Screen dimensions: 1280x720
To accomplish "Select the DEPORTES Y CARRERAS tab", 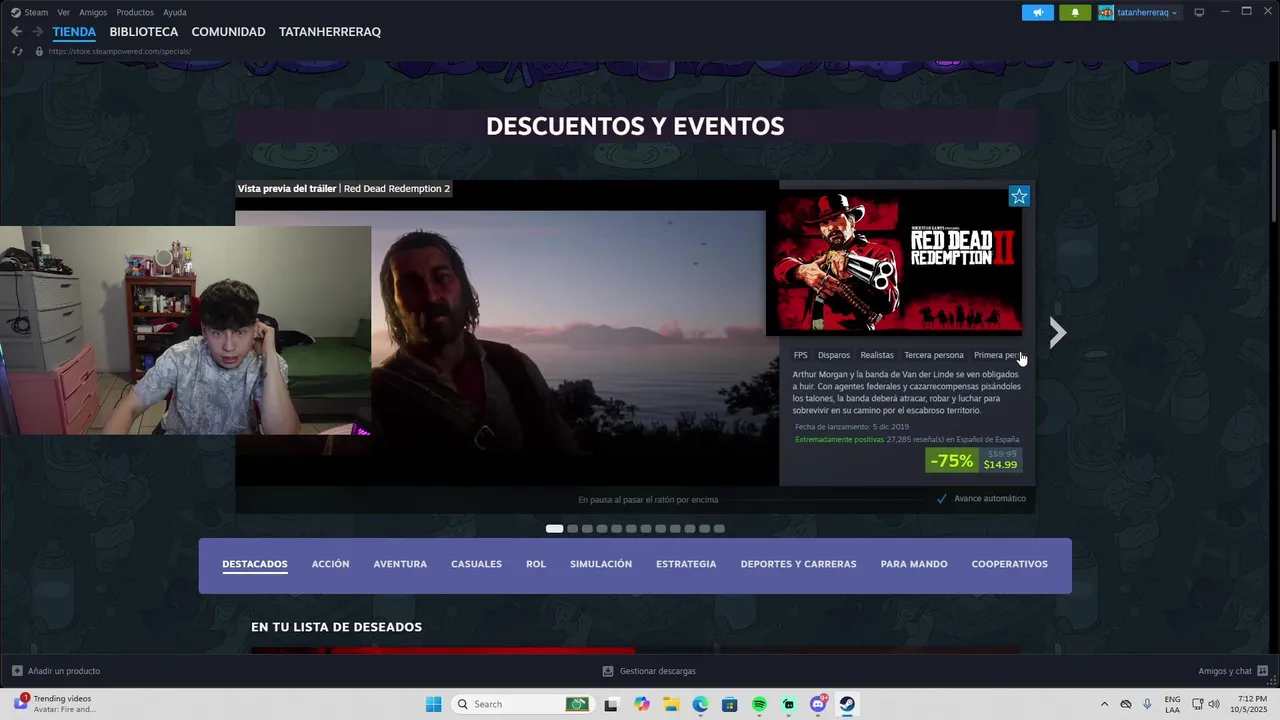I will tap(798, 564).
